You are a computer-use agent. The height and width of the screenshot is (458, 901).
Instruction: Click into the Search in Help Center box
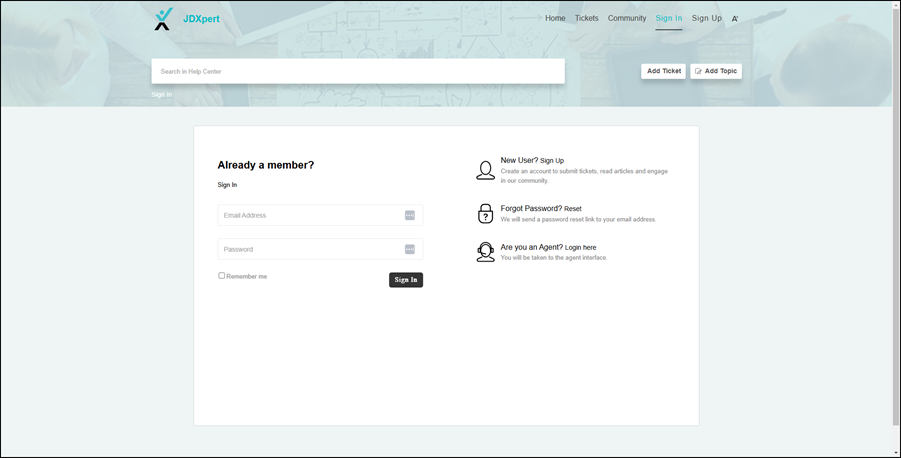[x=358, y=71]
